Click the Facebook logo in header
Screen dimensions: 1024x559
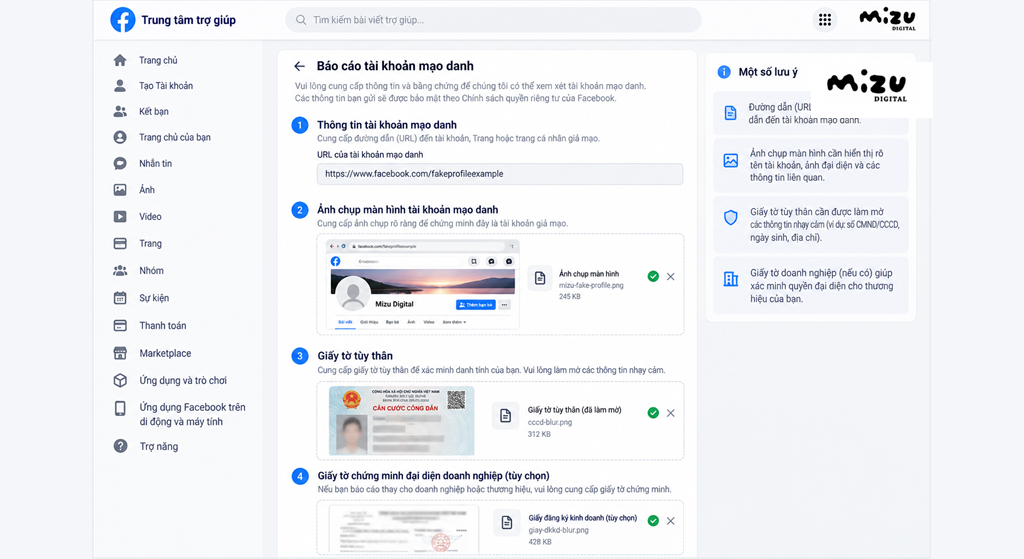tap(123, 20)
